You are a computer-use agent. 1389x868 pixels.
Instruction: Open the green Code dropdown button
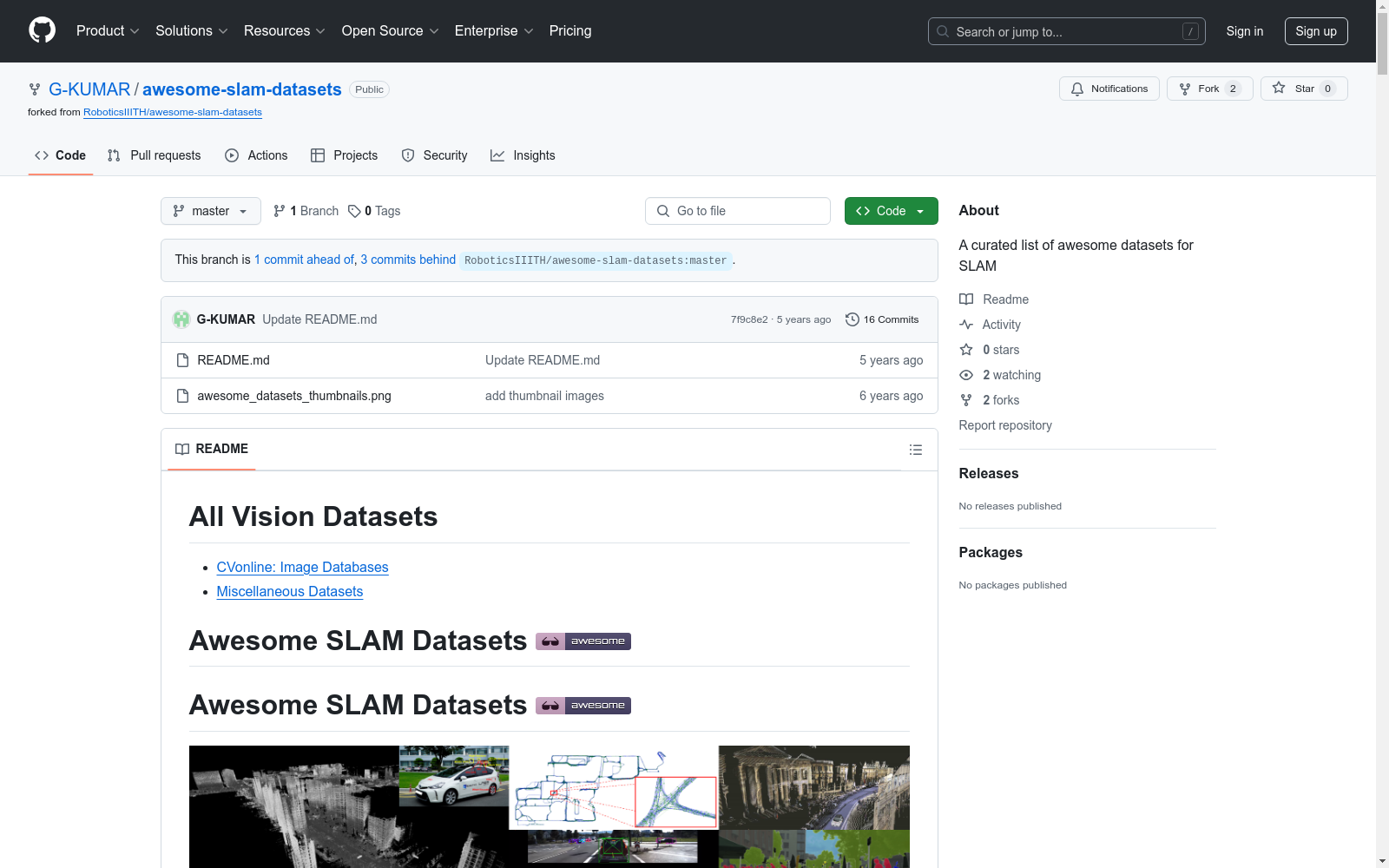click(x=892, y=211)
